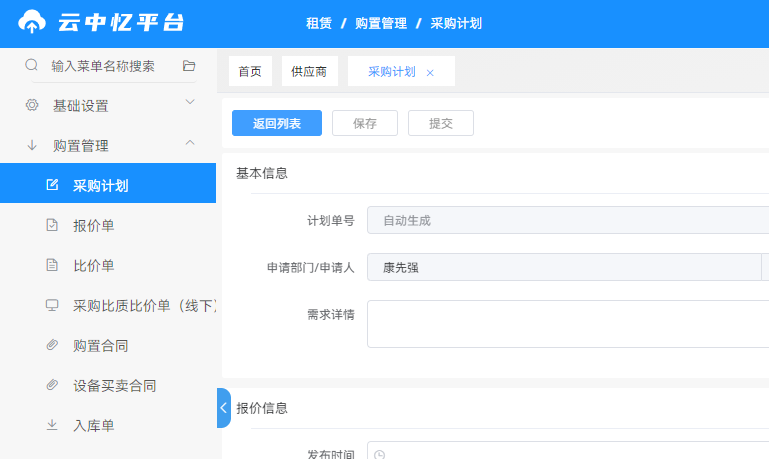This screenshot has width=769, height=459.
Task: Click the edit icon beside 采购计划
Action: pos(52,185)
